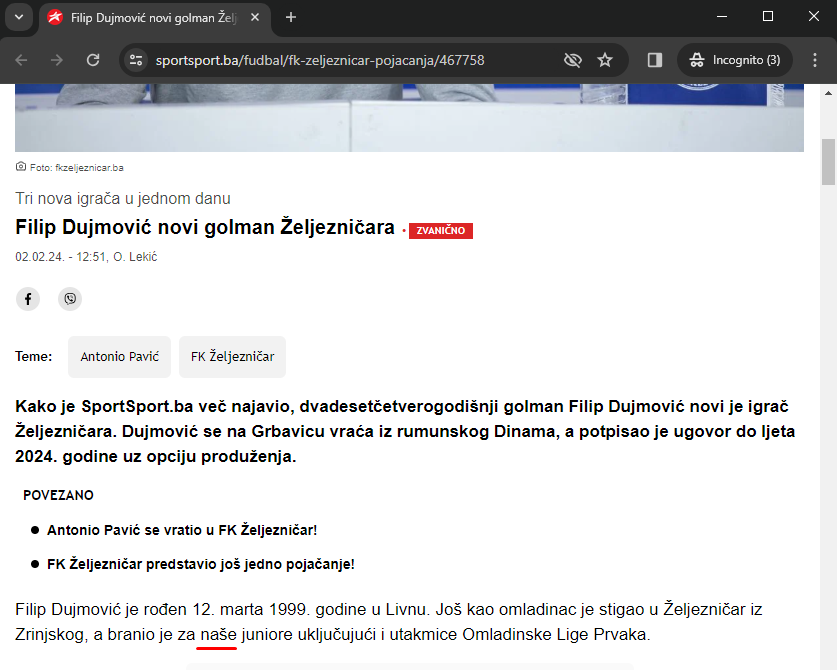Screen dimensions: 837x670
Task: Click the subtitle 'Tri nova igrača u jednom danu'
Action: coord(123,199)
